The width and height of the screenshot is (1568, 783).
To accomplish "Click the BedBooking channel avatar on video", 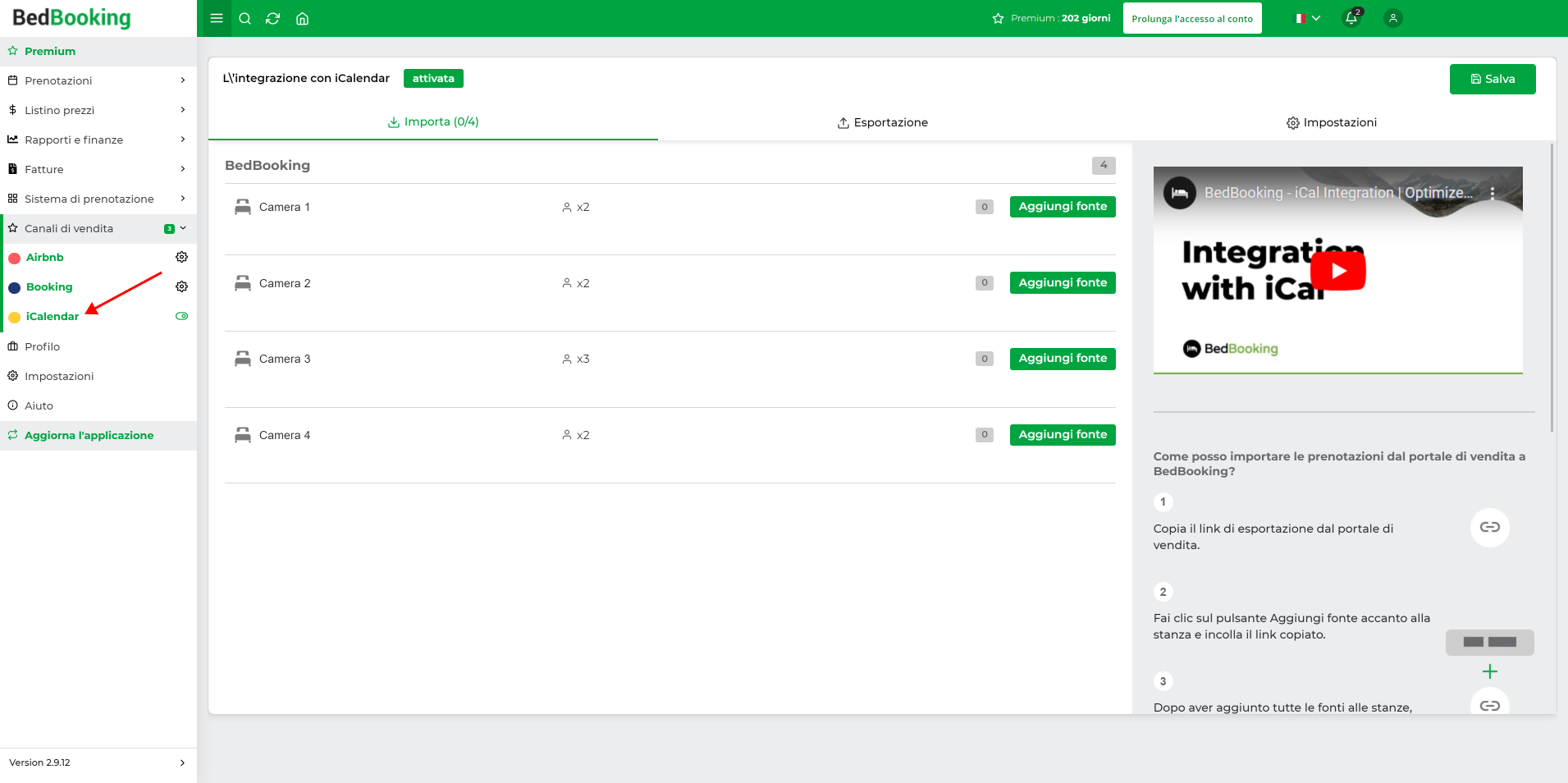I will pos(1180,193).
